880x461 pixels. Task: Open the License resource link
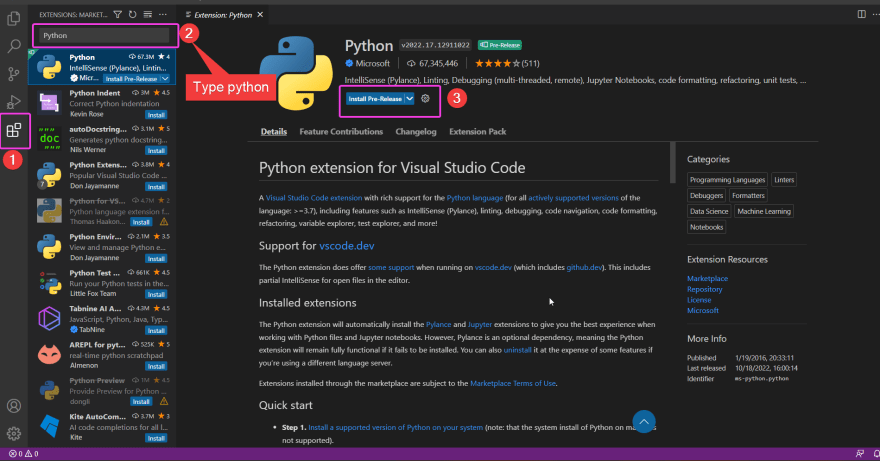tap(699, 300)
